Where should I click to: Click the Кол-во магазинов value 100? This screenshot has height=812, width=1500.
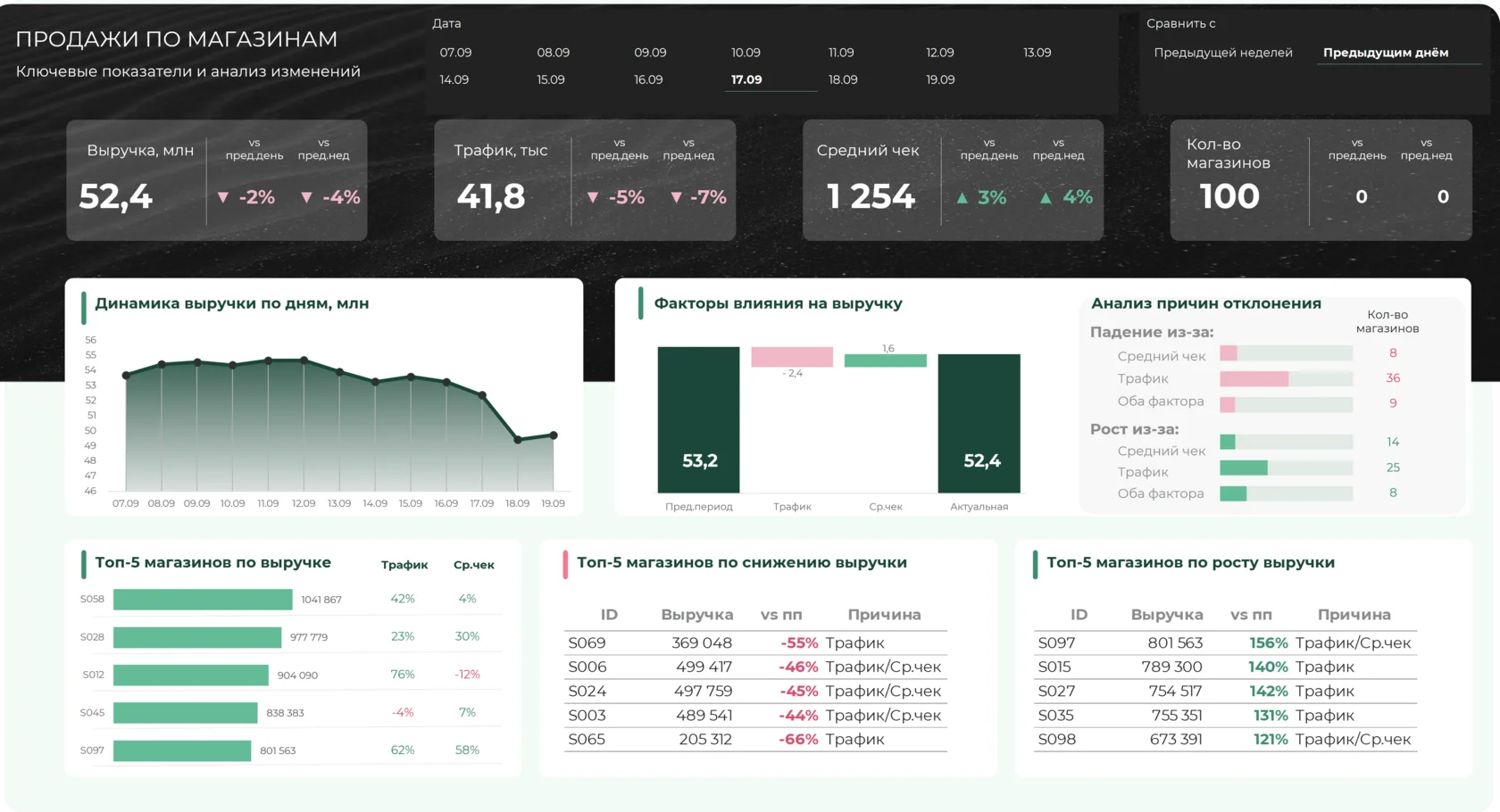pyautogui.click(x=1229, y=196)
